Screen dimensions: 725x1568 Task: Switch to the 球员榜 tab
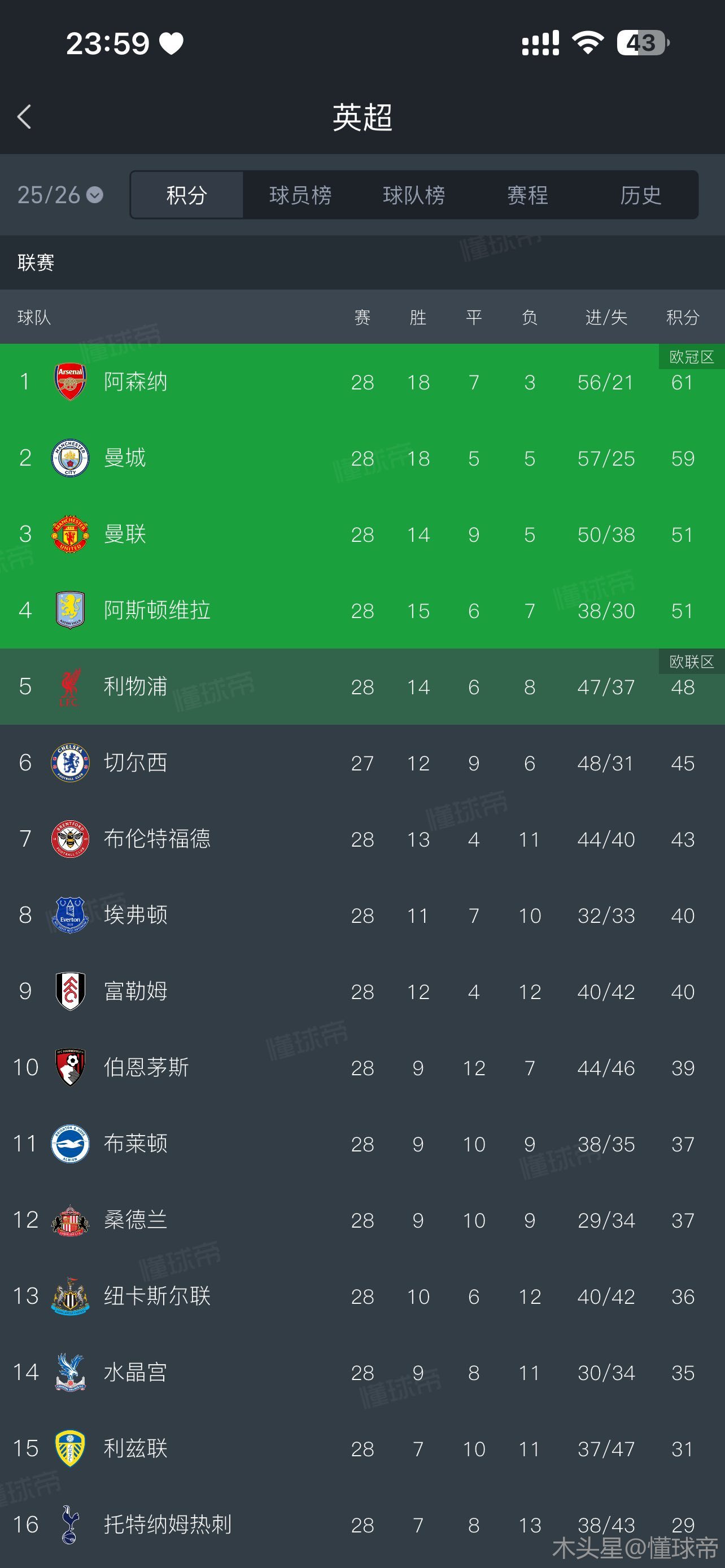pyautogui.click(x=300, y=195)
